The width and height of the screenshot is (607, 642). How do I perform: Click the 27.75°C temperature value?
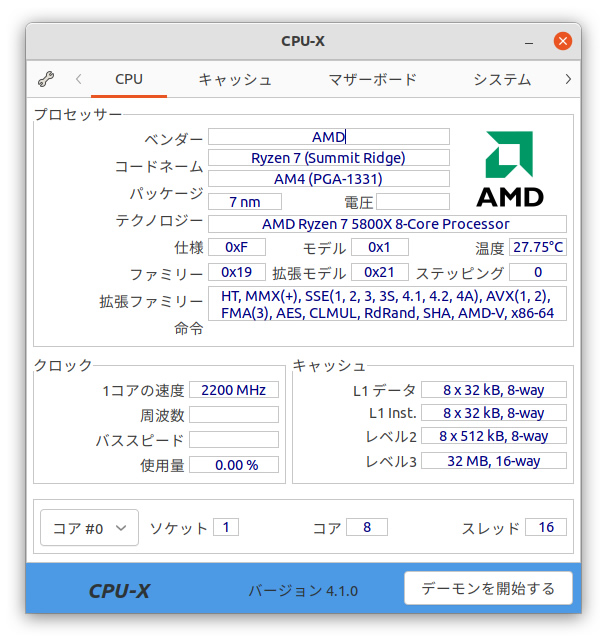point(538,247)
